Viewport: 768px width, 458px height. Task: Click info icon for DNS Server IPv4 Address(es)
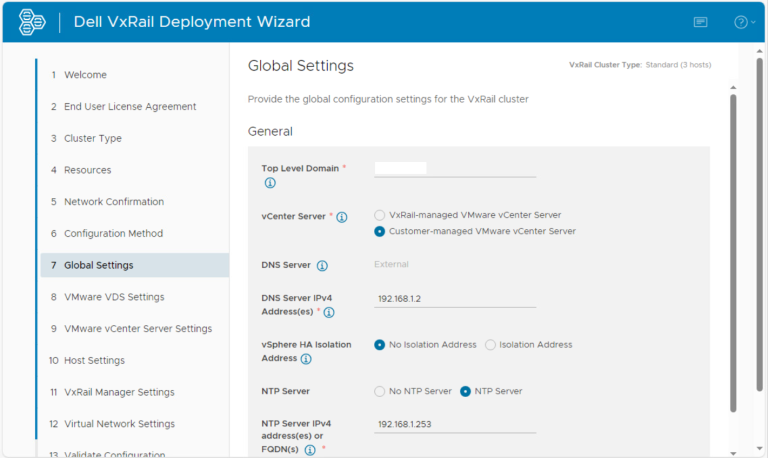(329, 313)
